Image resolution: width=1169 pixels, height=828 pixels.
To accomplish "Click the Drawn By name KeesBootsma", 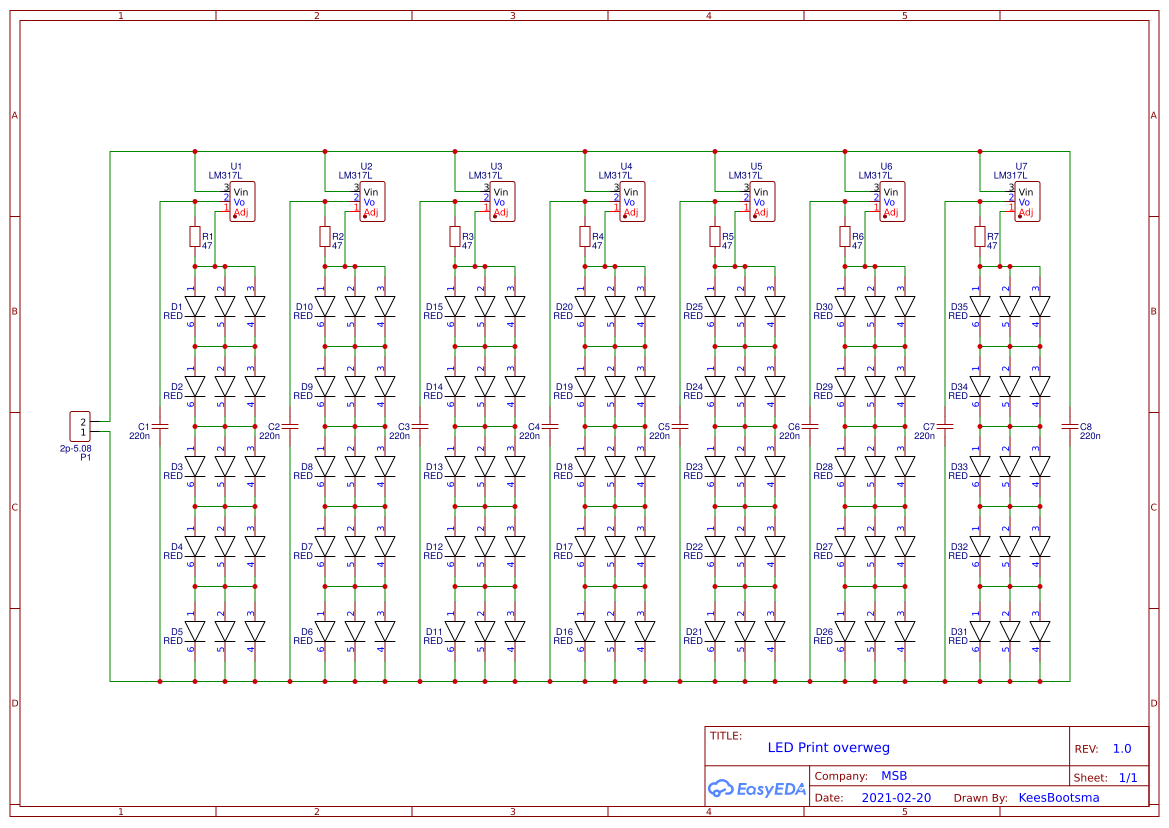I will coord(1059,797).
